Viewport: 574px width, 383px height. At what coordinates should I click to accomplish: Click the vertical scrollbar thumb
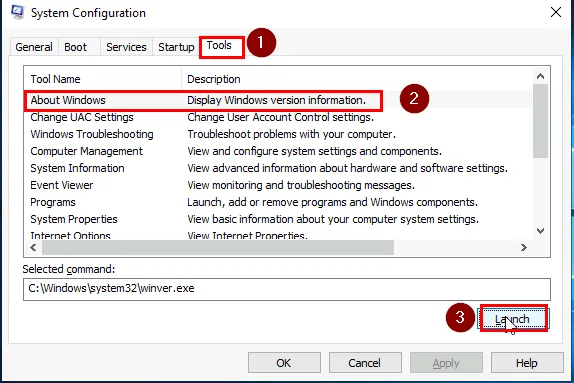click(x=540, y=121)
